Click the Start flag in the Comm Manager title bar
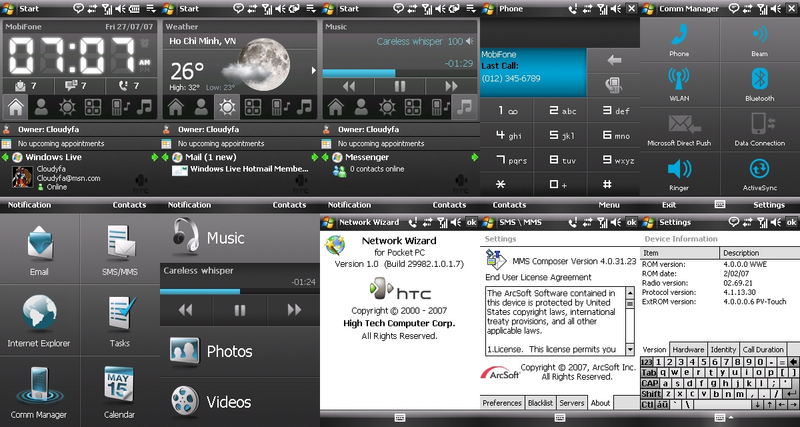 648,9
